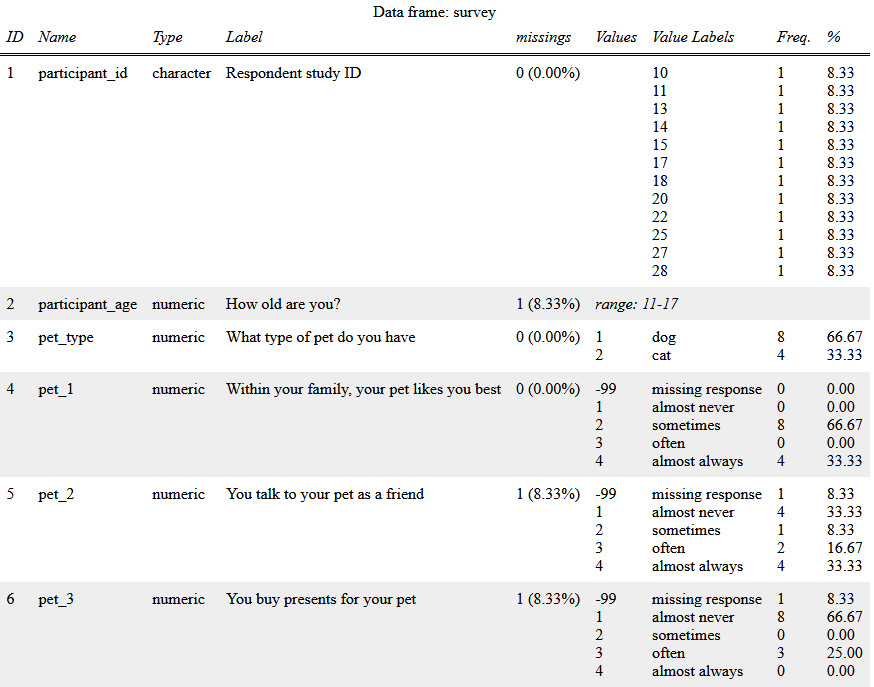Click the missings column header
This screenshot has height=687, width=874.
(543, 37)
